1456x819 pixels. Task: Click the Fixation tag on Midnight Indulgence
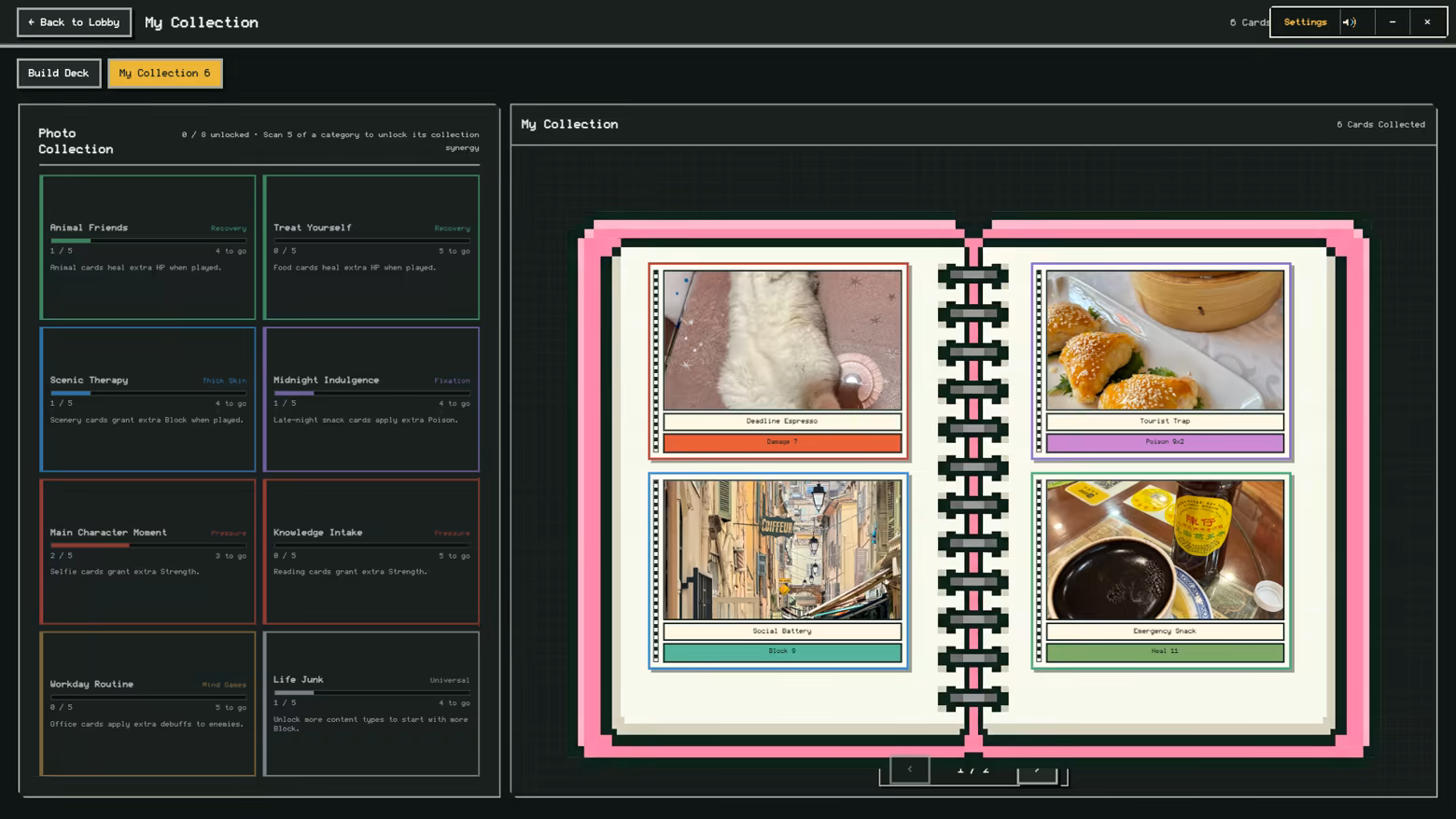(452, 381)
